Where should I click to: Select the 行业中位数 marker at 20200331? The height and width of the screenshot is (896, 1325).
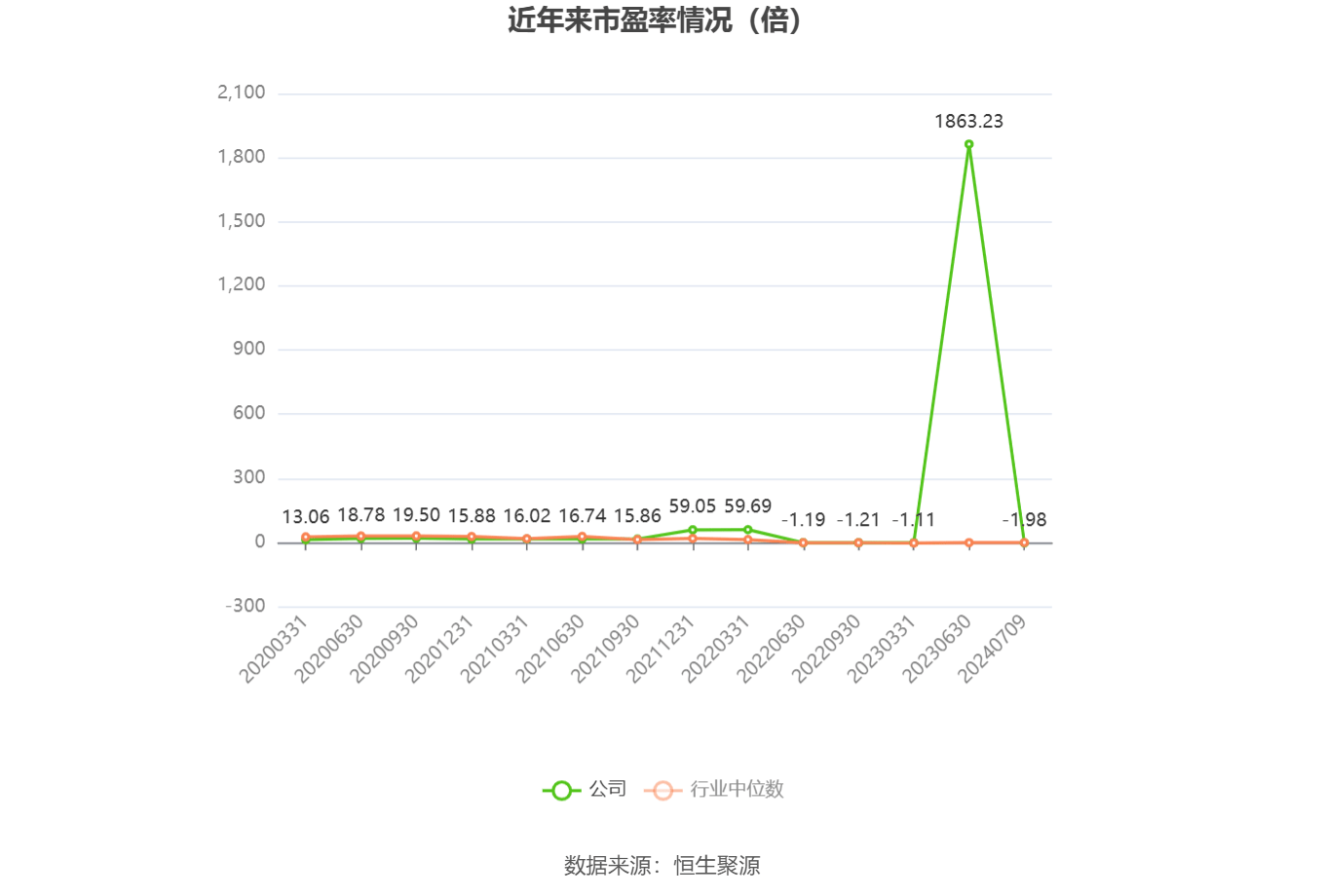[308, 538]
